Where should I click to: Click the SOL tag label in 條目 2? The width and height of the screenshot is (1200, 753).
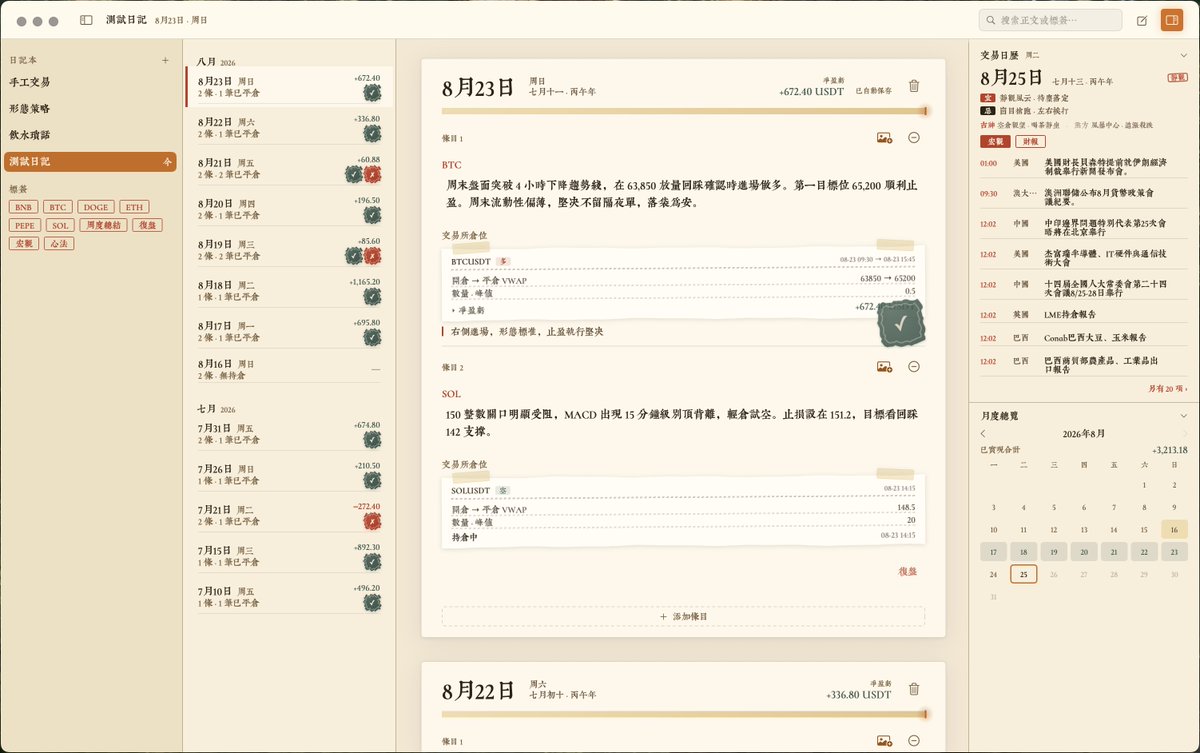tap(451, 394)
